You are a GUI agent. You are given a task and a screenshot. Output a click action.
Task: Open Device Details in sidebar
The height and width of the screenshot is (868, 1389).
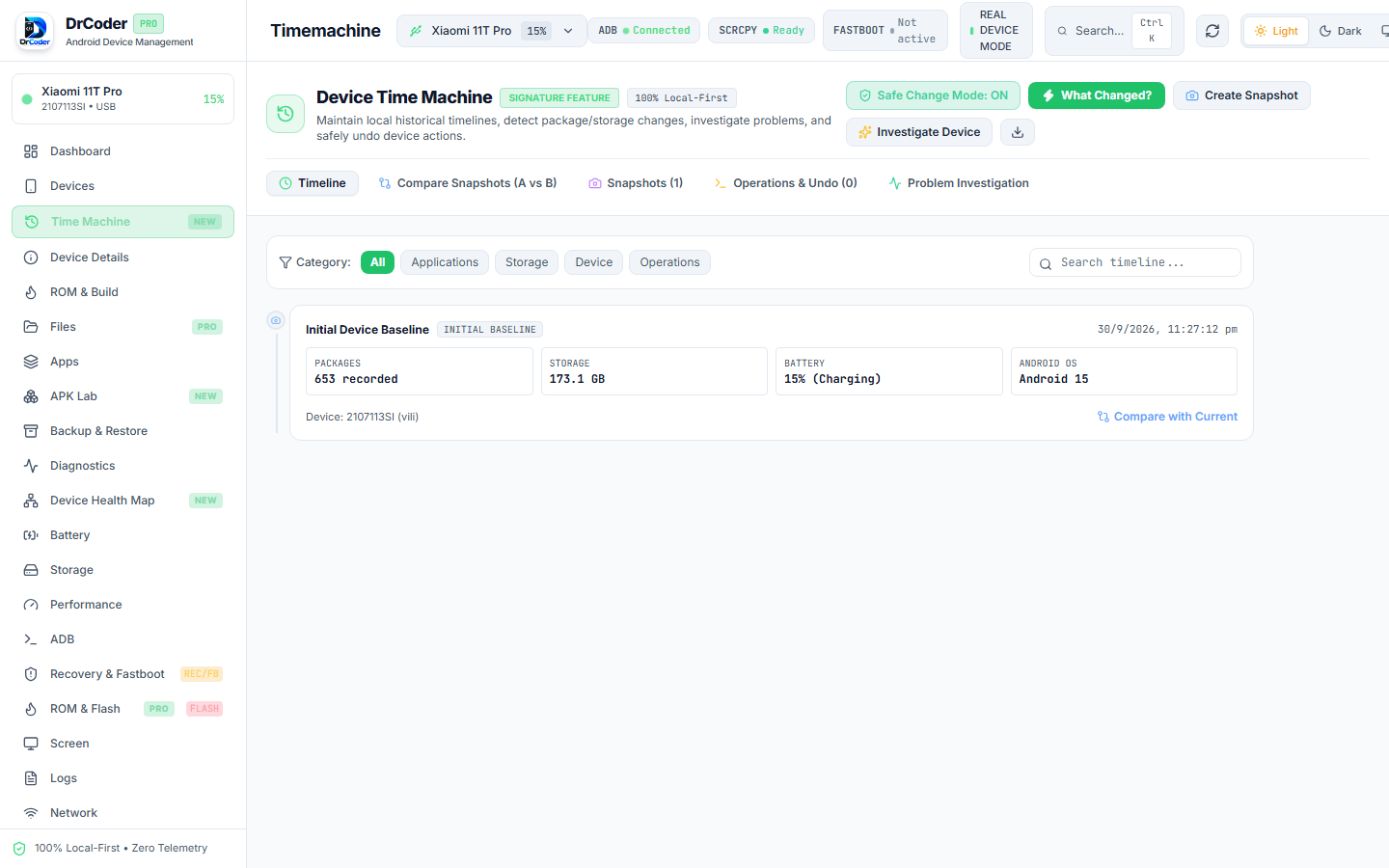point(123,258)
